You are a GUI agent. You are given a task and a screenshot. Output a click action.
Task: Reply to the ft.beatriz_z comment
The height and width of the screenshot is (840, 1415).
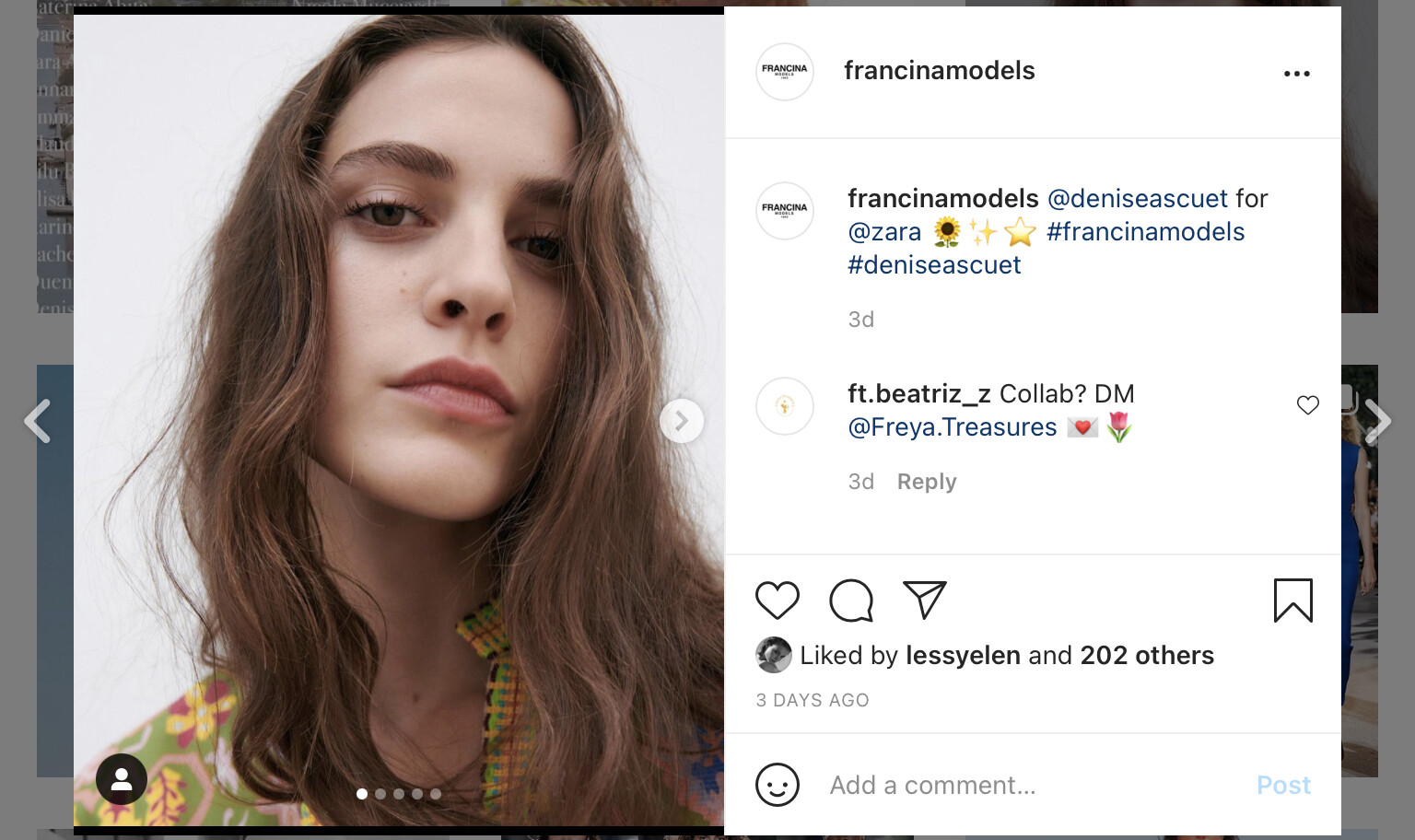(x=927, y=482)
